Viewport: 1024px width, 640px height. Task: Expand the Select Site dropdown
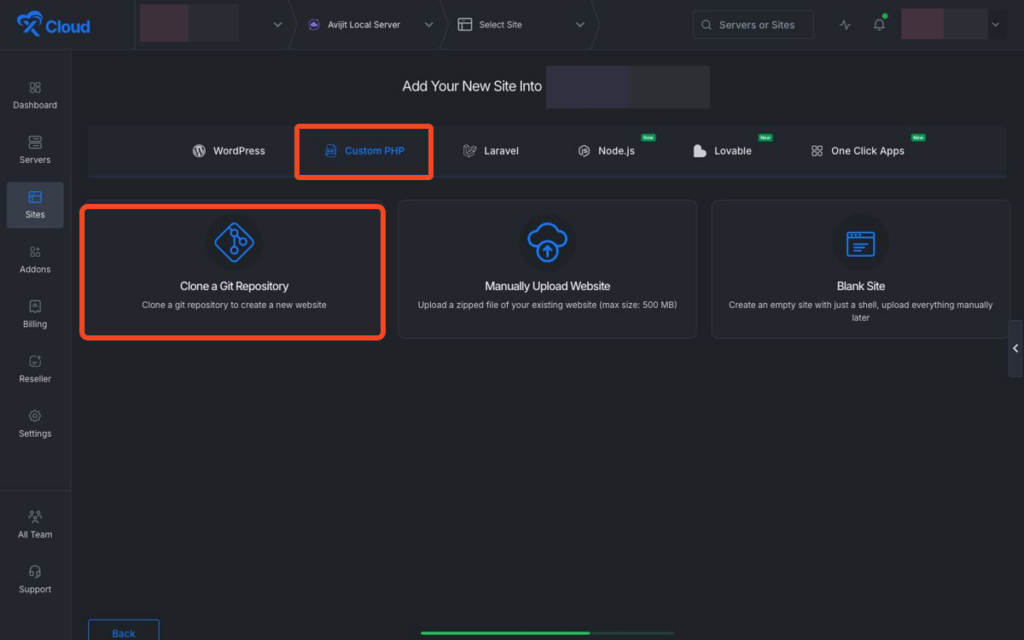(580, 25)
